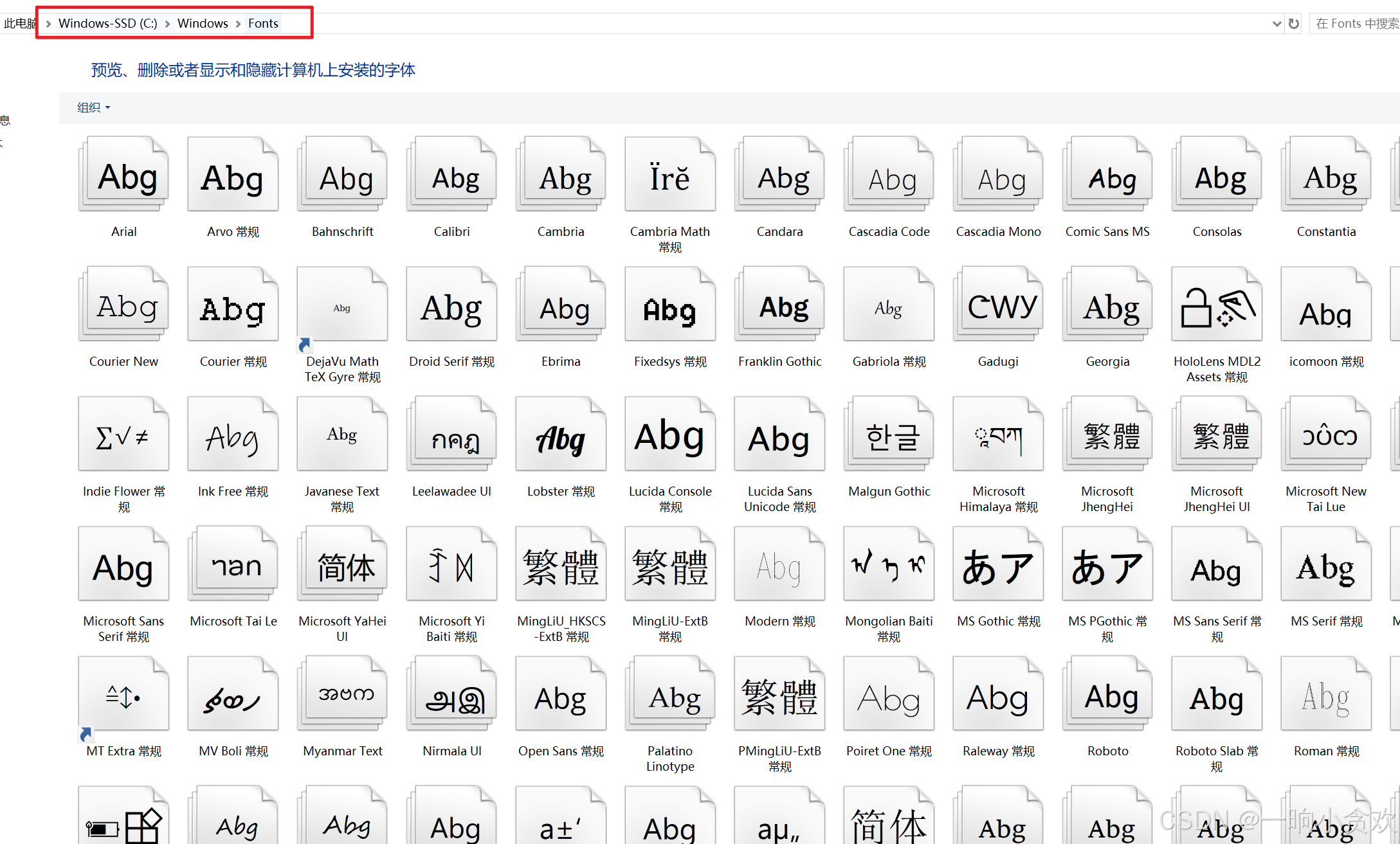Select the Ebrima font thumbnail

point(561,303)
